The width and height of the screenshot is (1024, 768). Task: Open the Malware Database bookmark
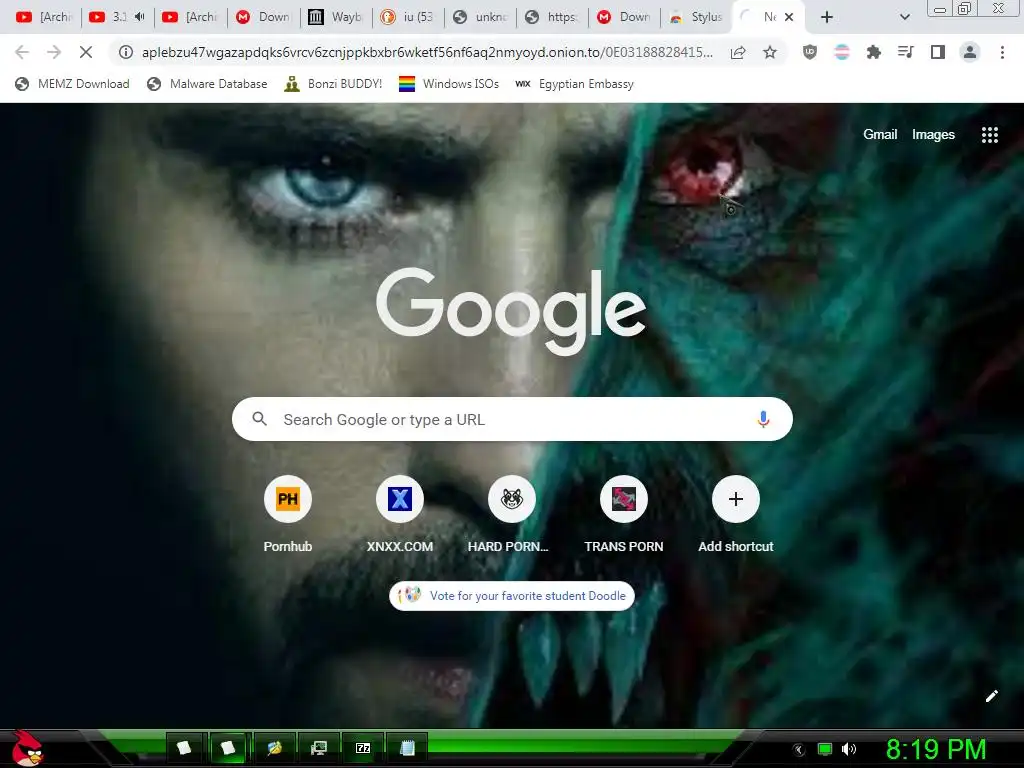tap(207, 84)
